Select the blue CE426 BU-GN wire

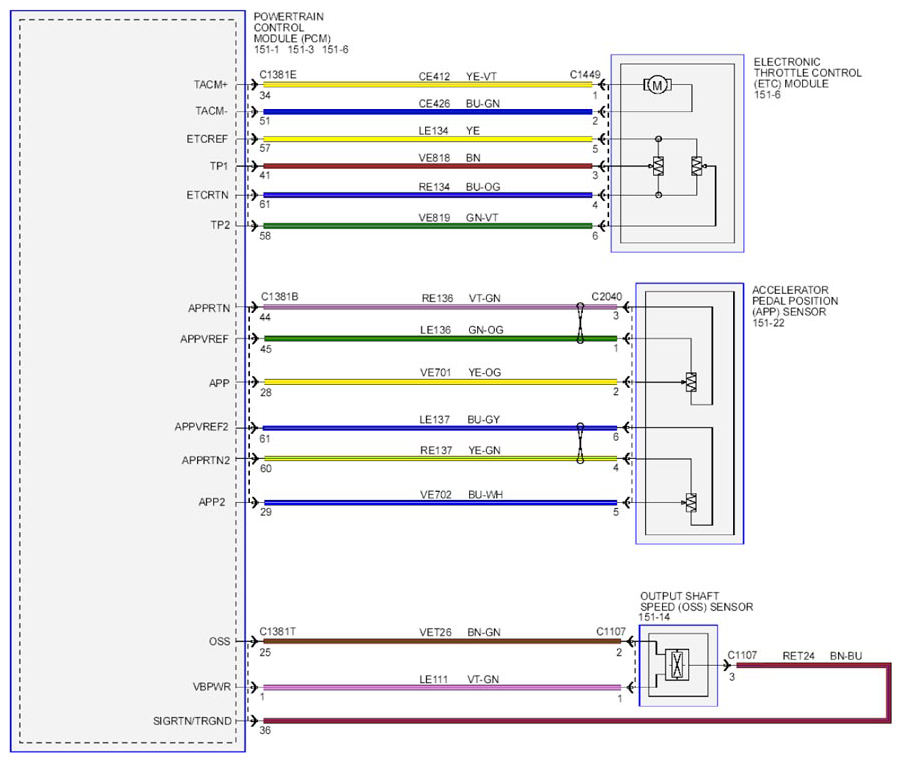(428, 111)
